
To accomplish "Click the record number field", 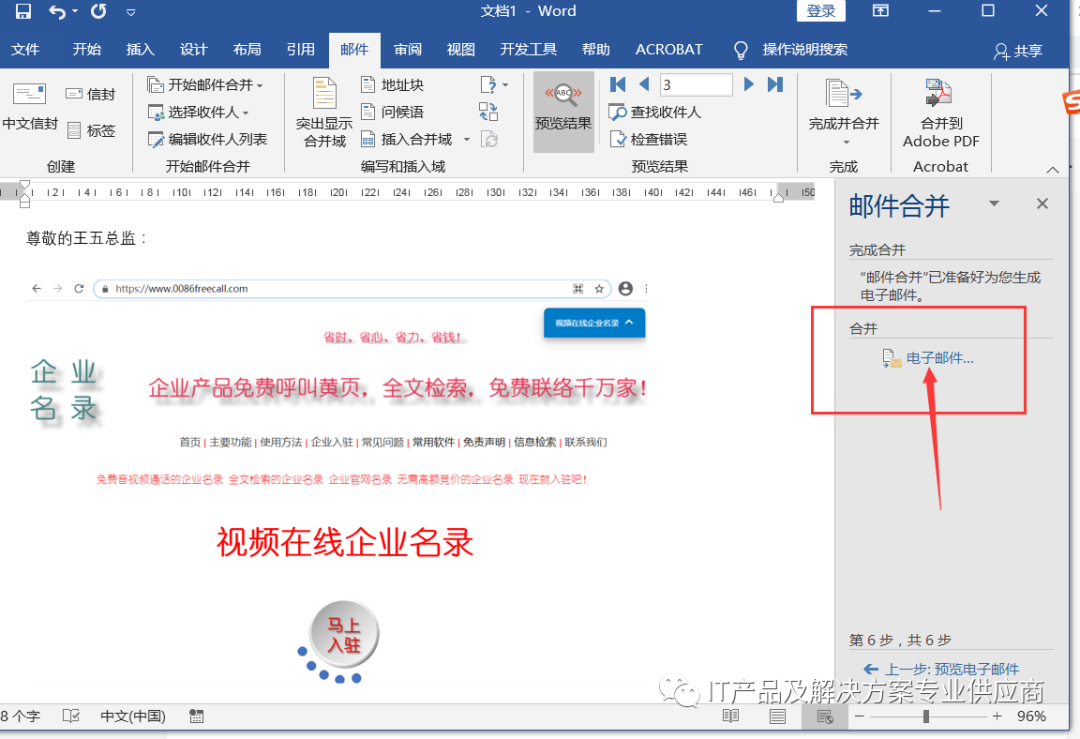I will coord(696,85).
